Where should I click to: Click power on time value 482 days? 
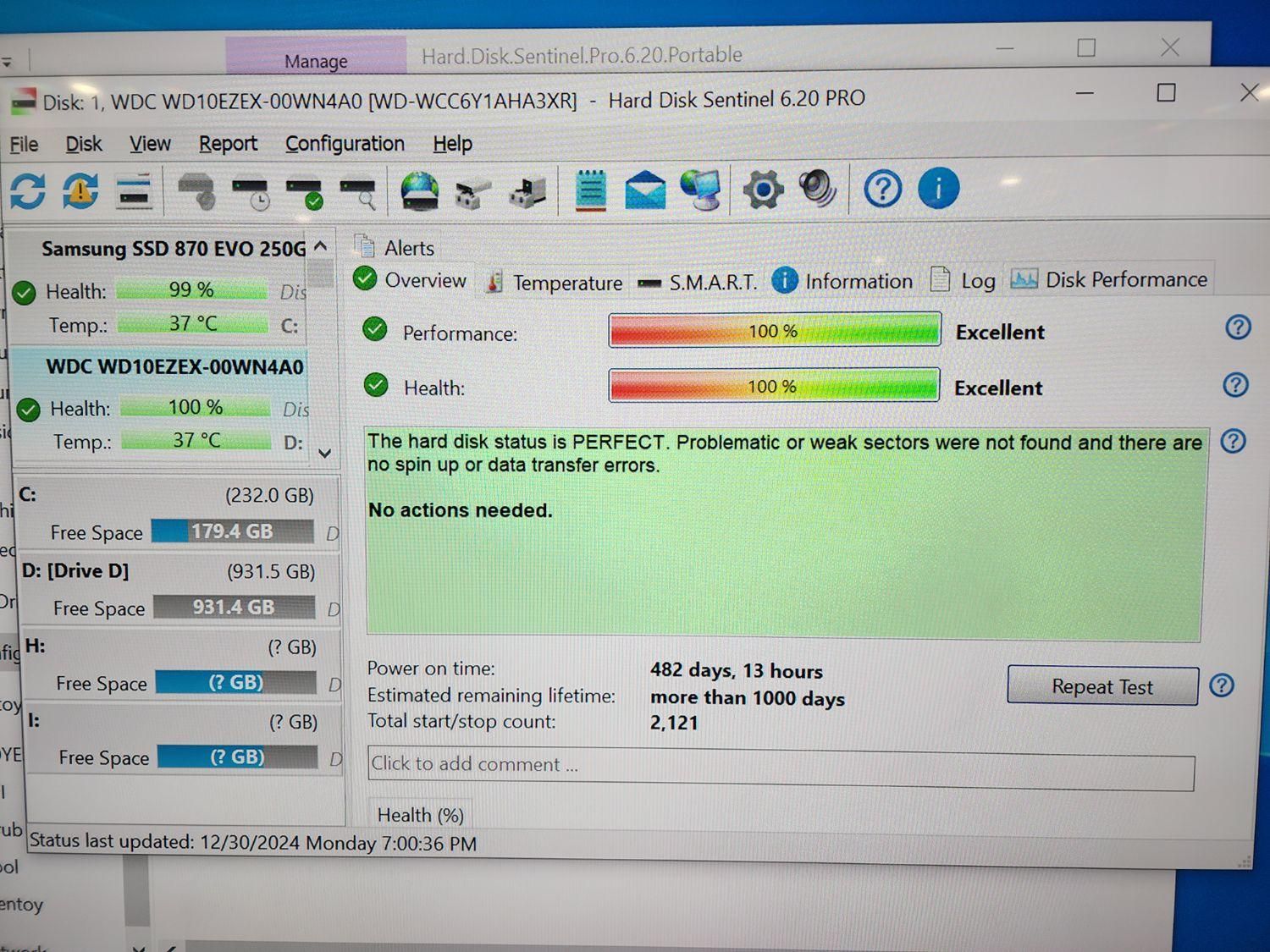[x=736, y=670]
